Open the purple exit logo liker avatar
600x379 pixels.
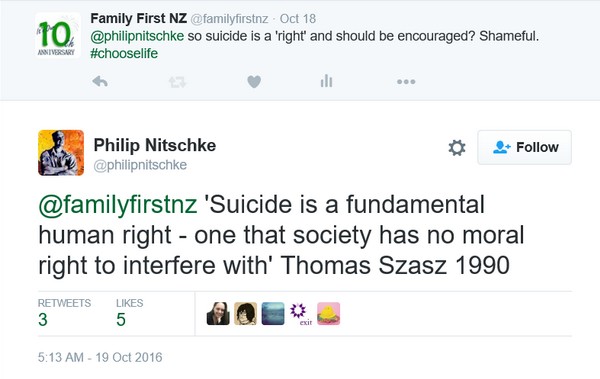coord(301,314)
